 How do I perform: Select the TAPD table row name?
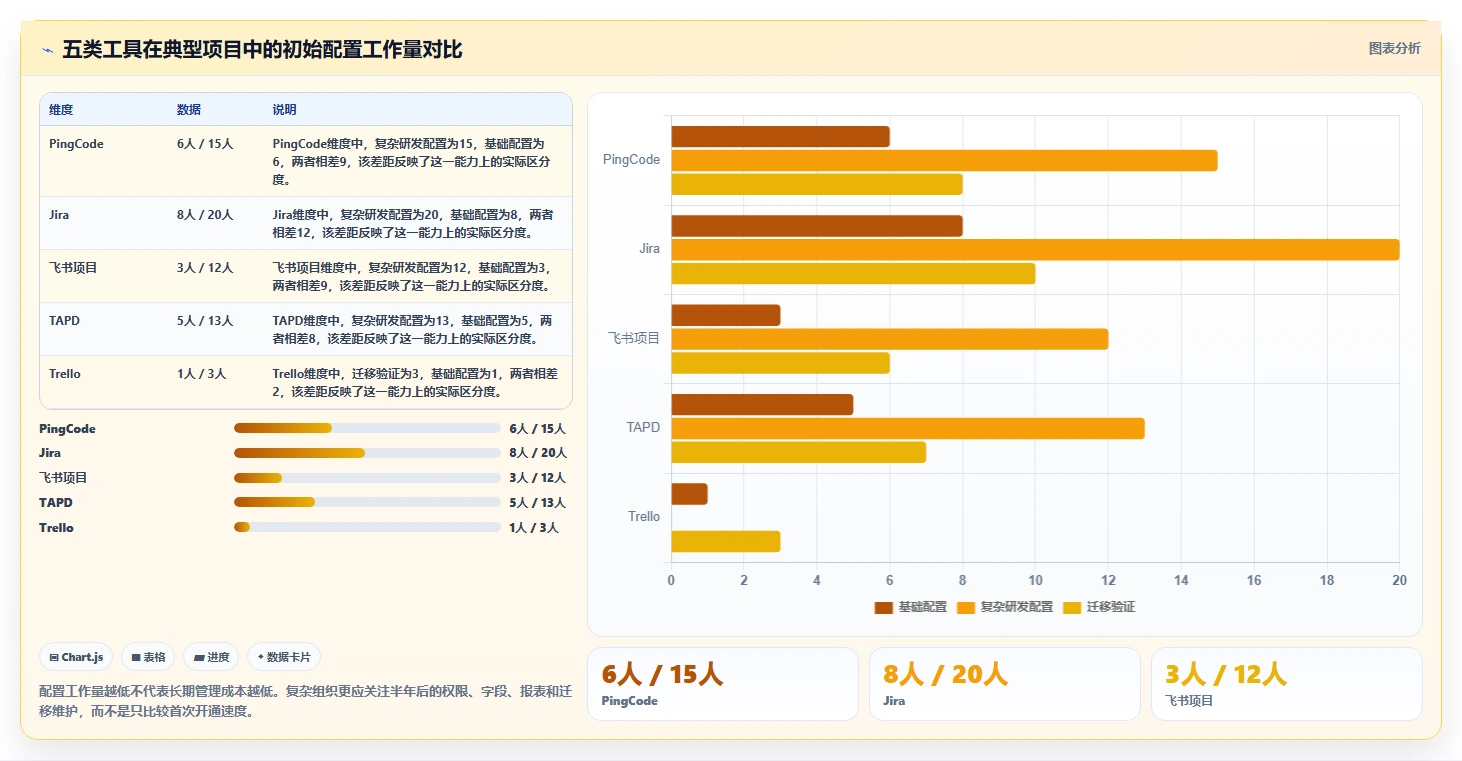(x=64, y=321)
